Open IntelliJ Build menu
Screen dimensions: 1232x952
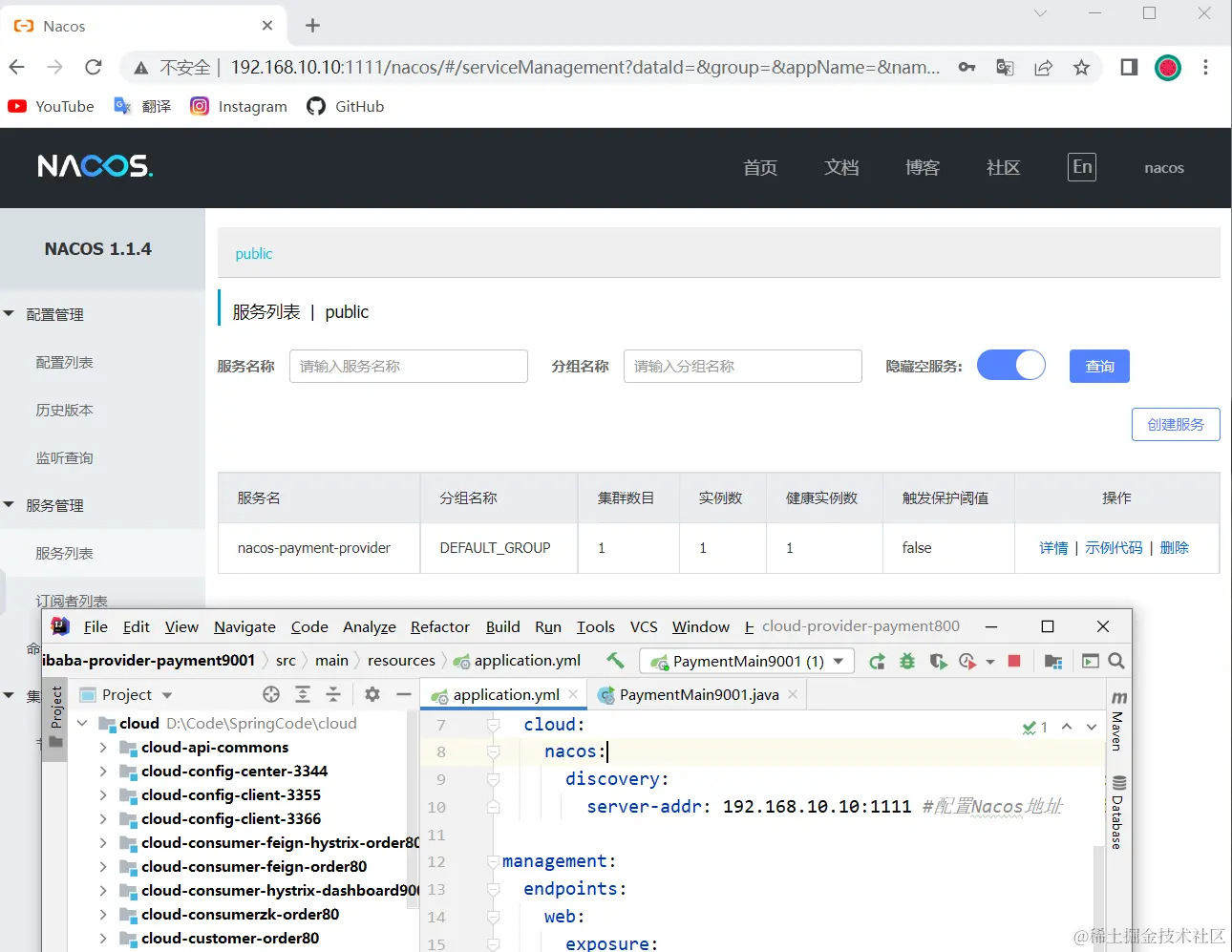502,626
